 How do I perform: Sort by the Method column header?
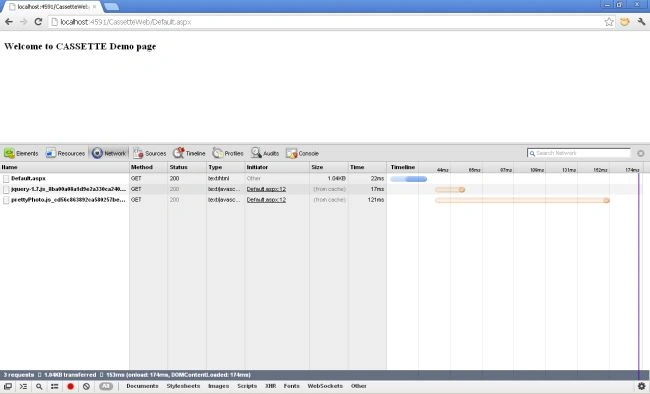pyautogui.click(x=148, y=167)
